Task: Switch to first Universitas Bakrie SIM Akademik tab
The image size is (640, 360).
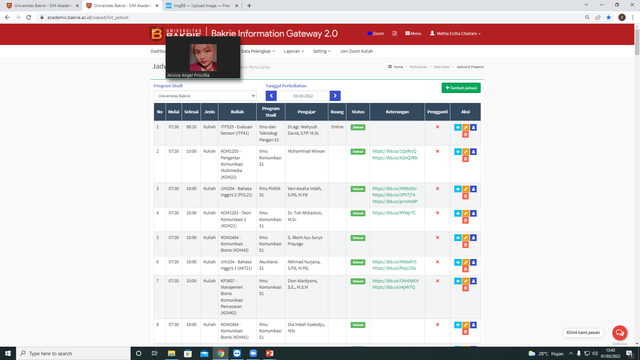Action: 42,6
